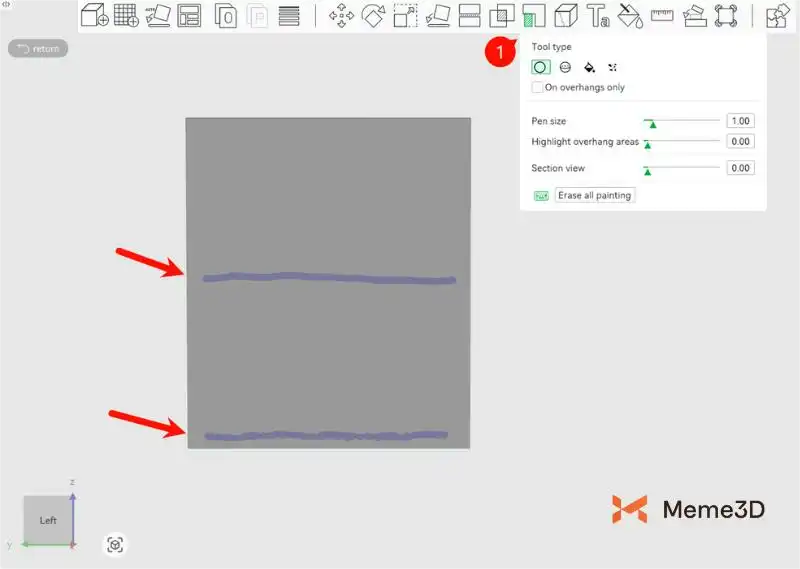Choose the fill bucket tool type
800x569 pixels.
point(589,67)
